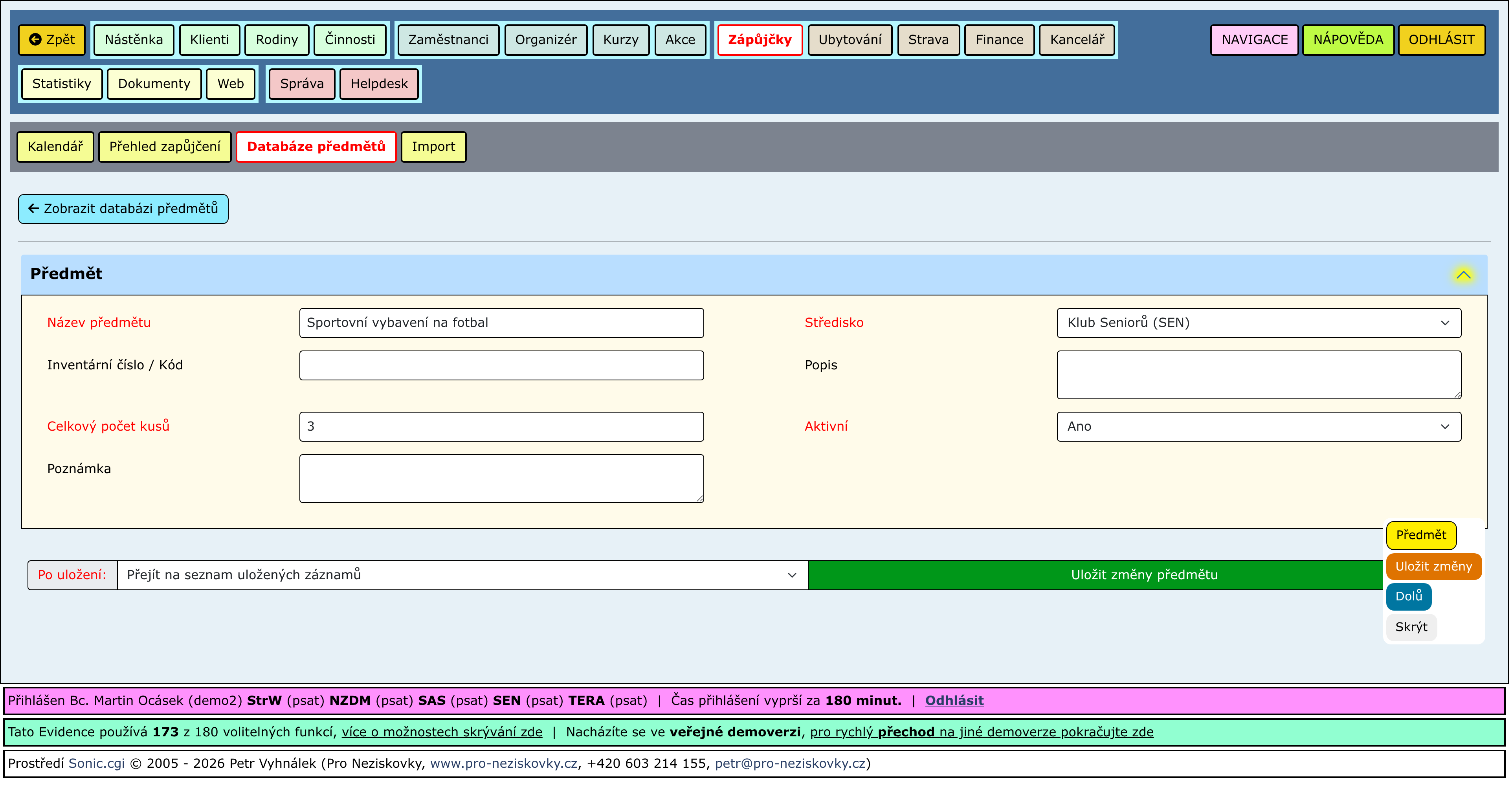Viewport: 1512px width, 800px height.
Task: Open the Finance menu item
Action: 999,40
